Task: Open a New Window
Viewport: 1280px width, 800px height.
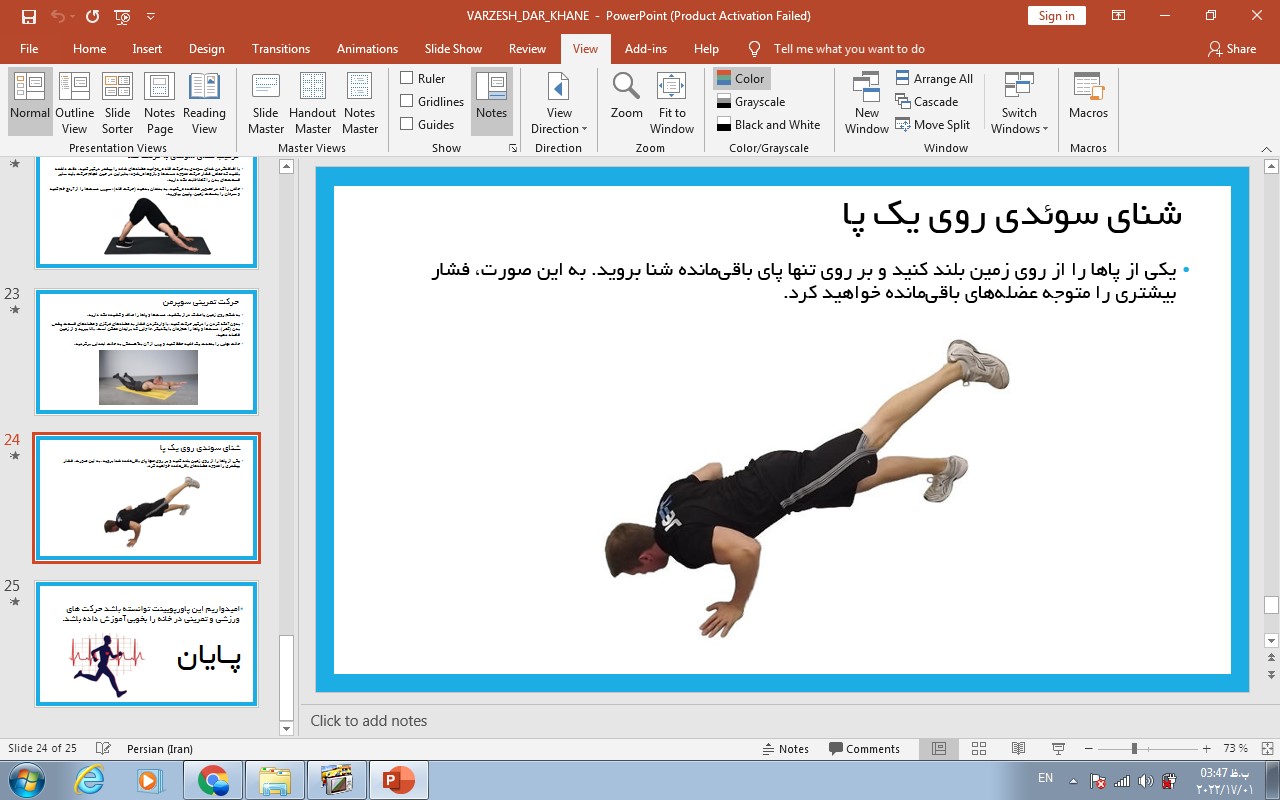Action: point(866,102)
